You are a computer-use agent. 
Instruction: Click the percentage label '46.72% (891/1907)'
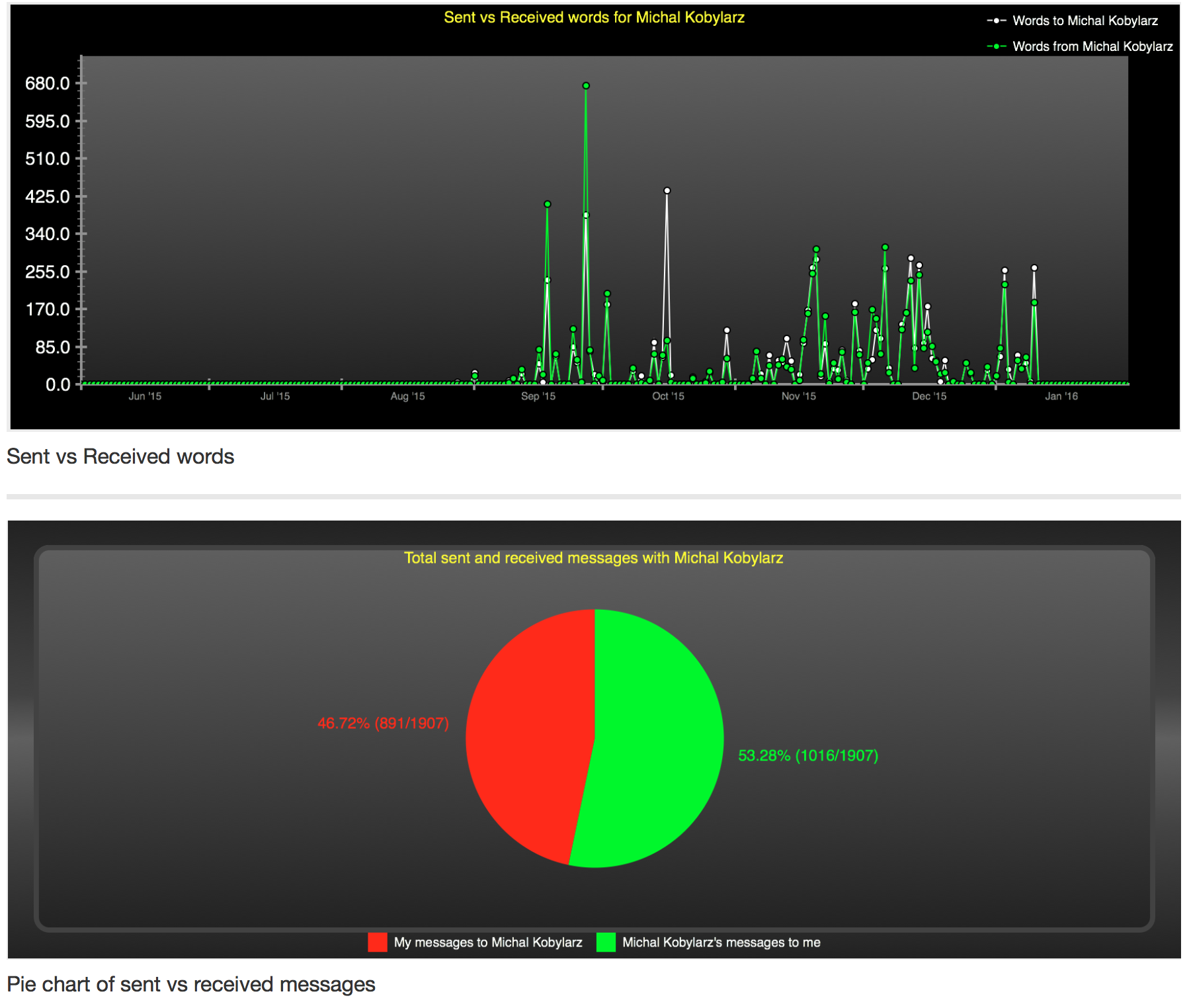[x=382, y=724]
